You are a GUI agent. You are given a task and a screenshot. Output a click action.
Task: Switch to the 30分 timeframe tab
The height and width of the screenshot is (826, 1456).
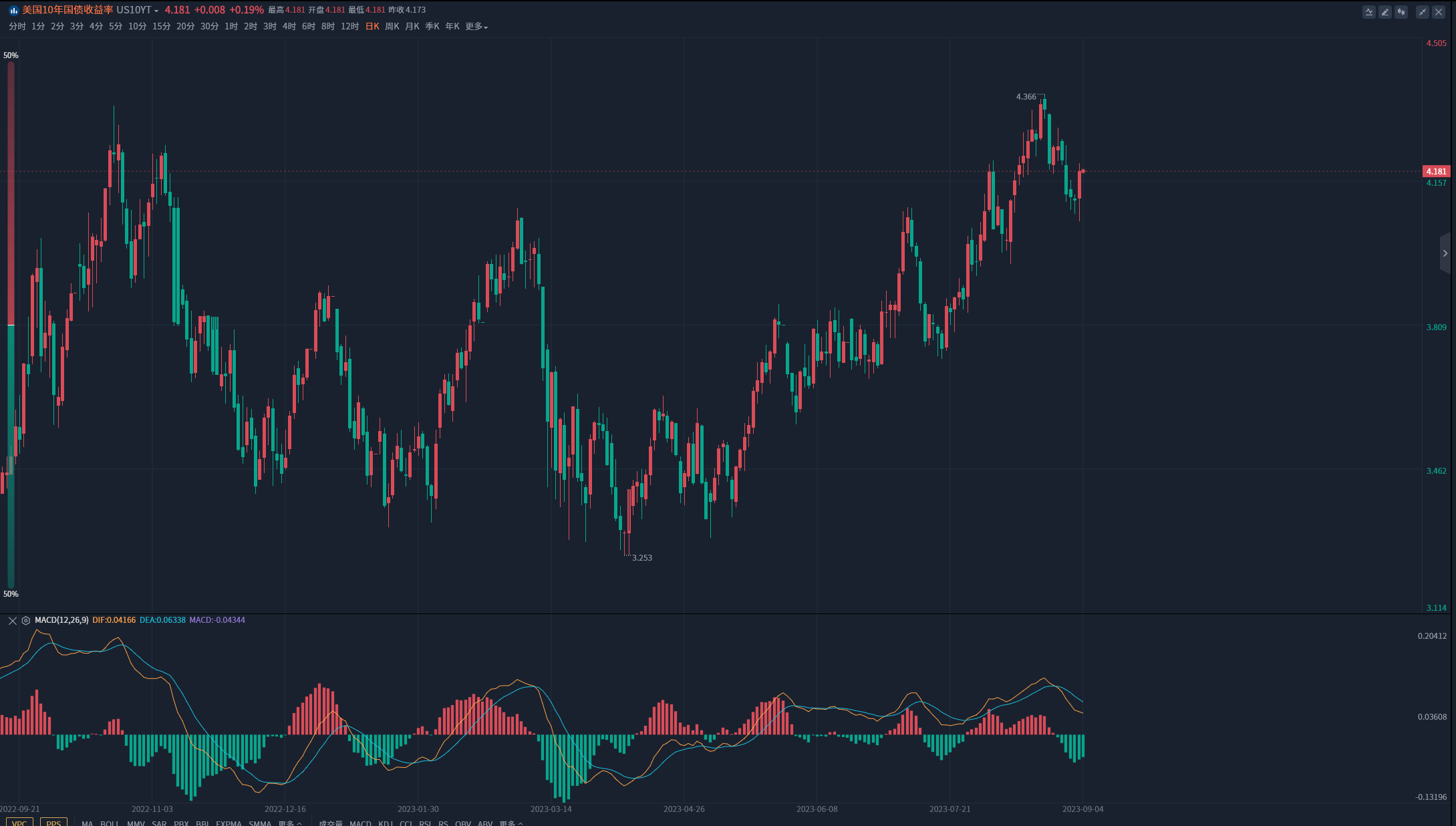209,27
